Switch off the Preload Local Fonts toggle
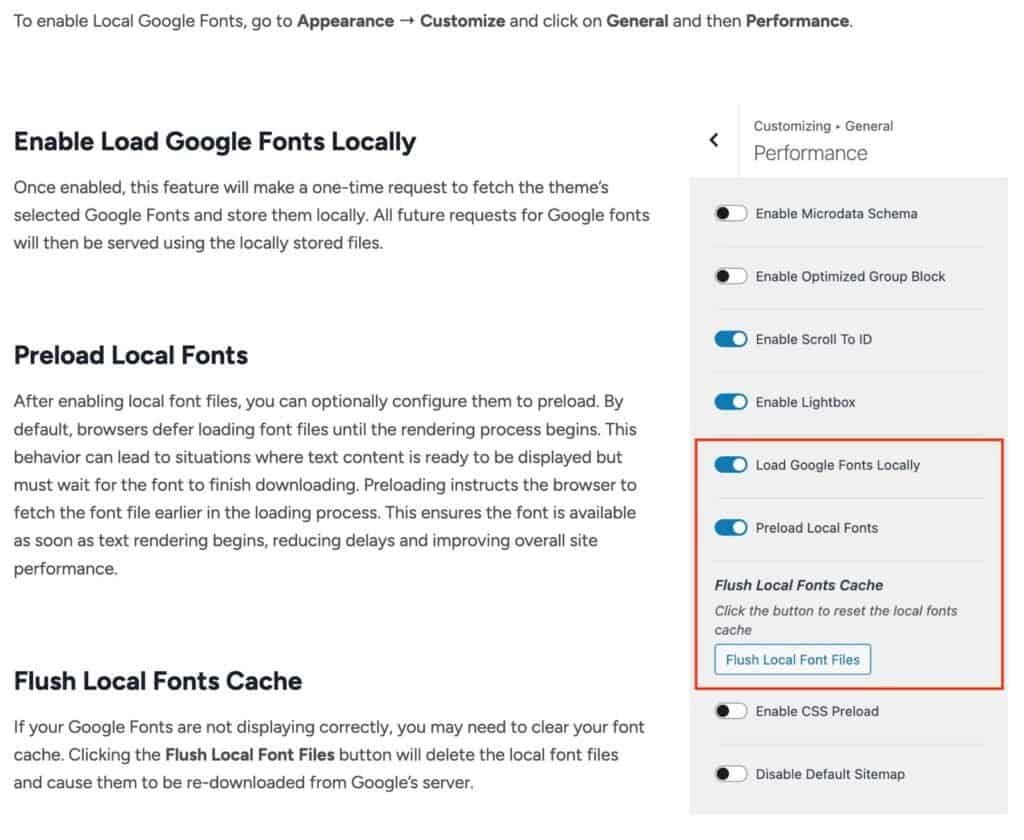The image size is (1024, 840). click(731, 529)
